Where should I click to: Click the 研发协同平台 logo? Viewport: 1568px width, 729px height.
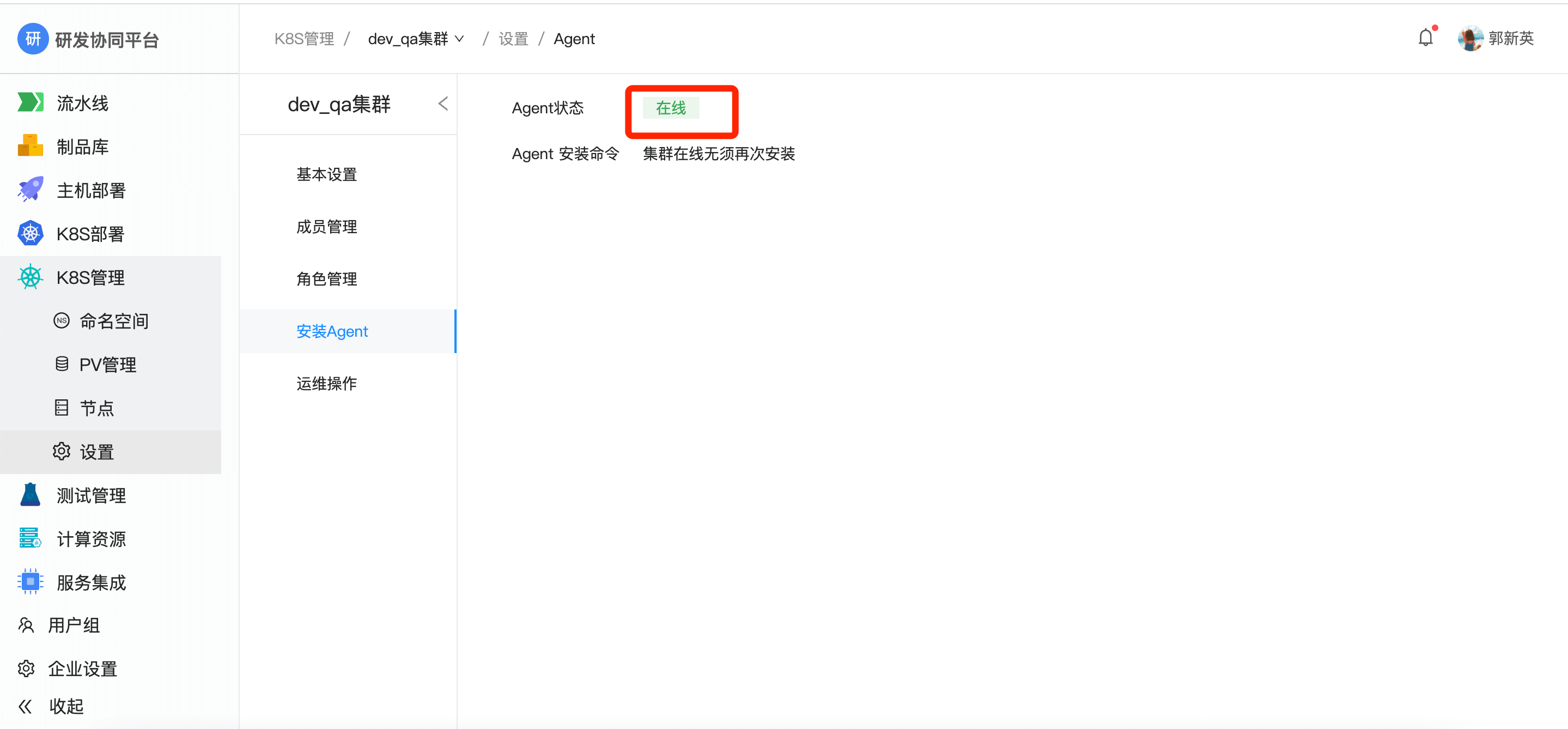point(33,39)
